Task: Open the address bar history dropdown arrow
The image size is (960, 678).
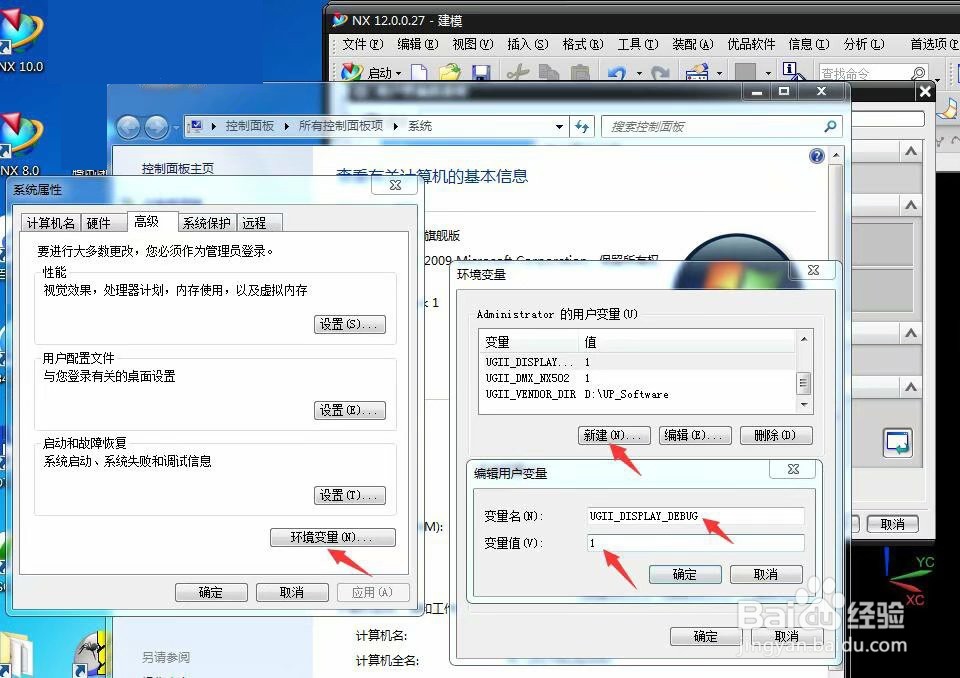Action: 559,127
